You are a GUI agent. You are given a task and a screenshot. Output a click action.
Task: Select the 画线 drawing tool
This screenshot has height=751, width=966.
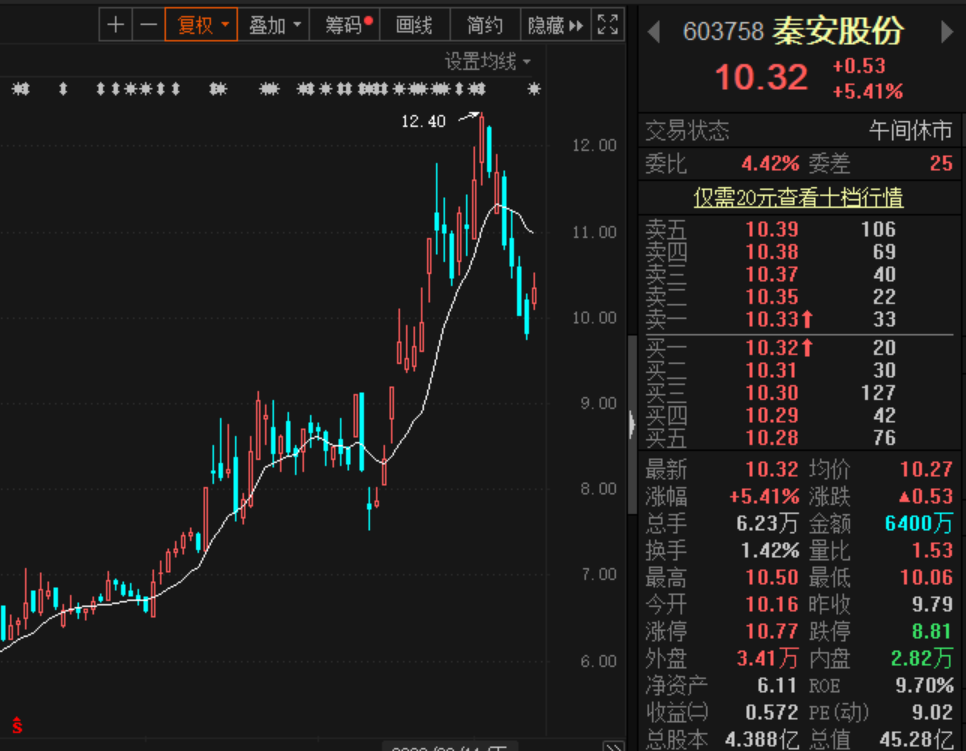pos(414,25)
